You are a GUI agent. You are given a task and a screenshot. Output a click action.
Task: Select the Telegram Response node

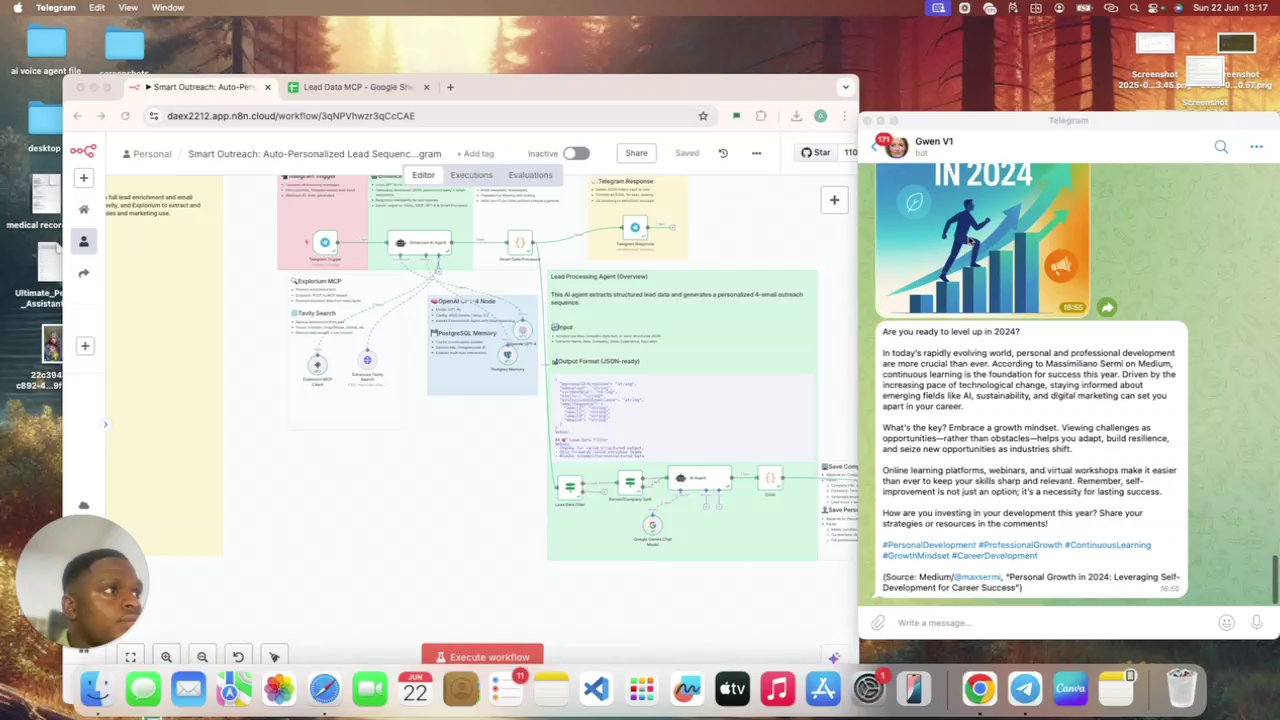pos(634,228)
